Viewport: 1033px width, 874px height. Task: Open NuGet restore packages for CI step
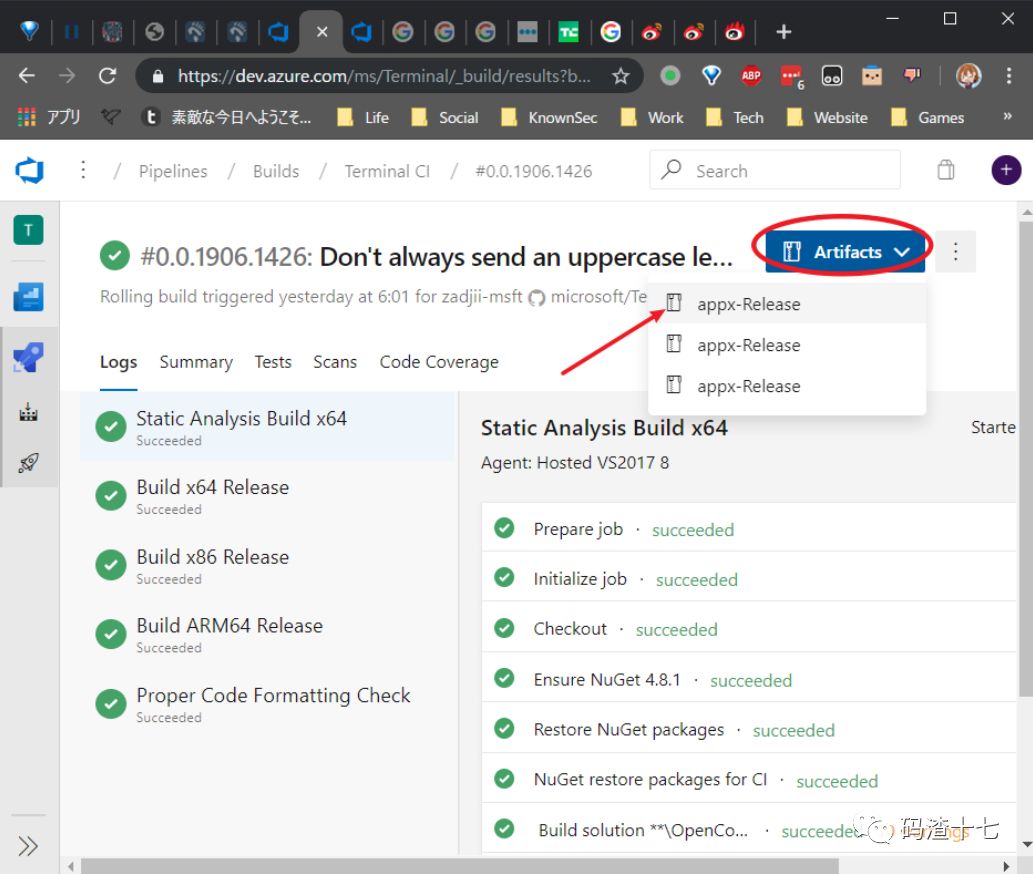coord(748,779)
